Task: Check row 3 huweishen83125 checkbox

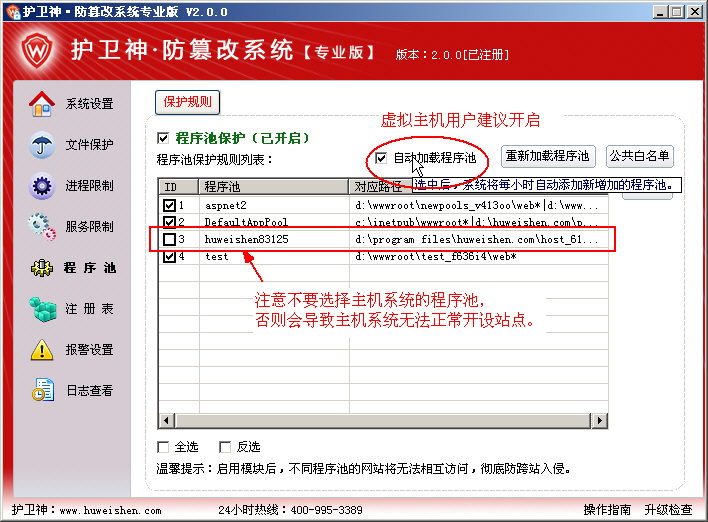Action: coord(169,239)
